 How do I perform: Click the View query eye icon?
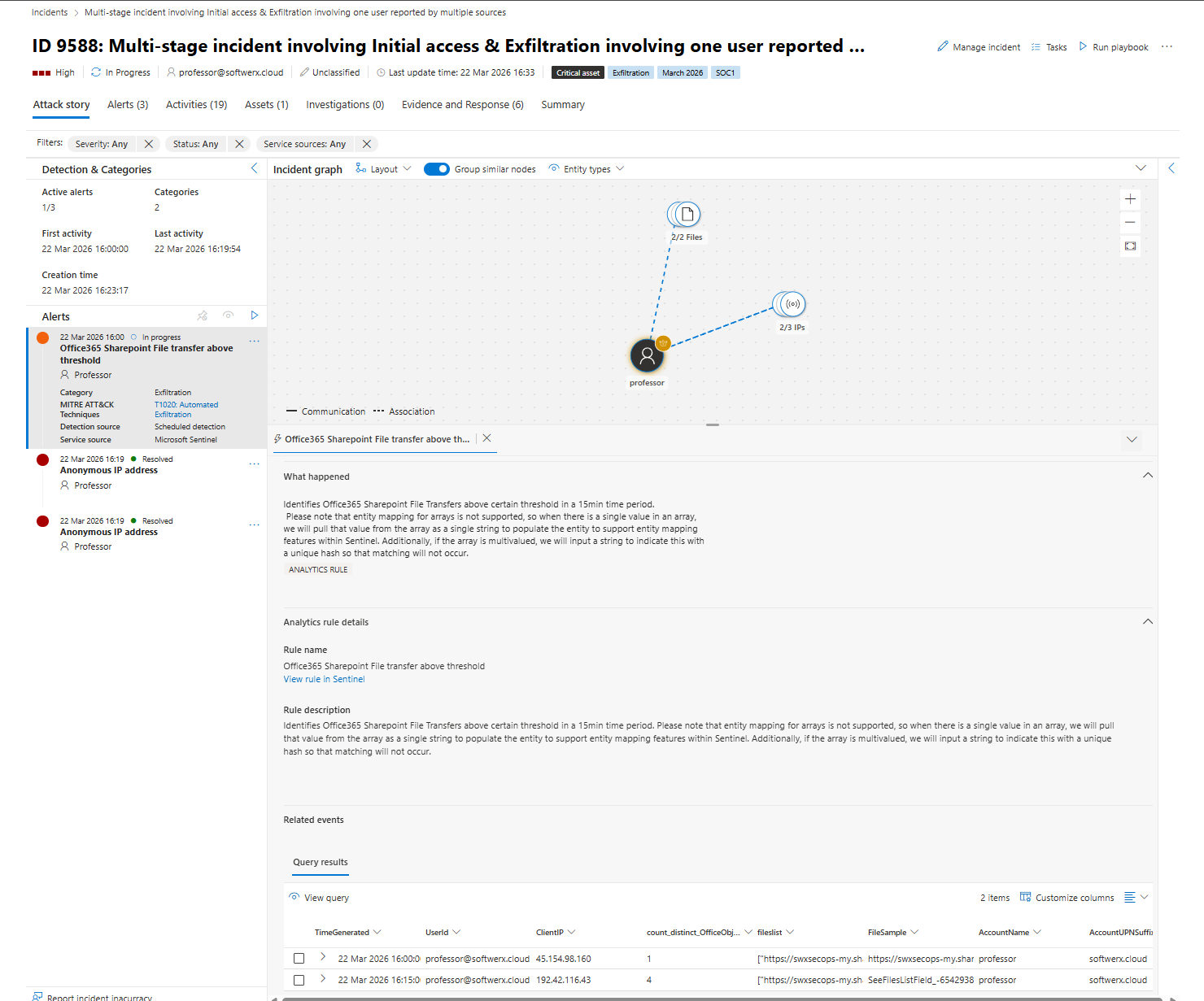click(x=294, y=897)
